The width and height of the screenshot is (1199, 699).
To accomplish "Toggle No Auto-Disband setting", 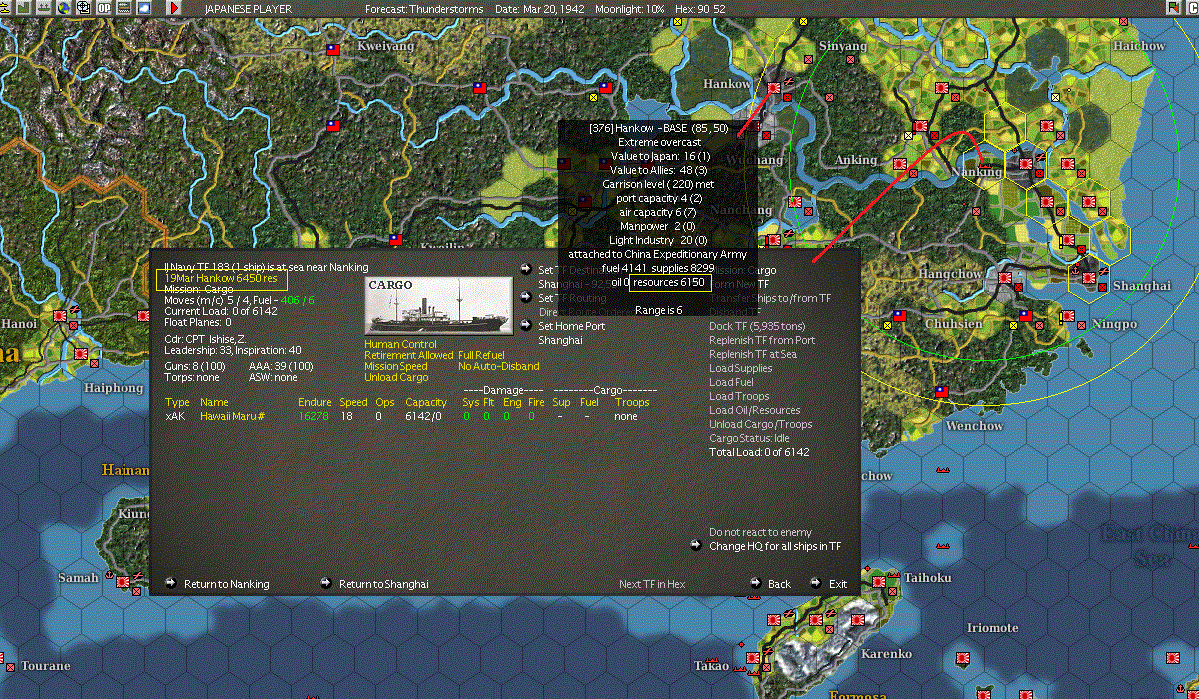I will [499, 366].
